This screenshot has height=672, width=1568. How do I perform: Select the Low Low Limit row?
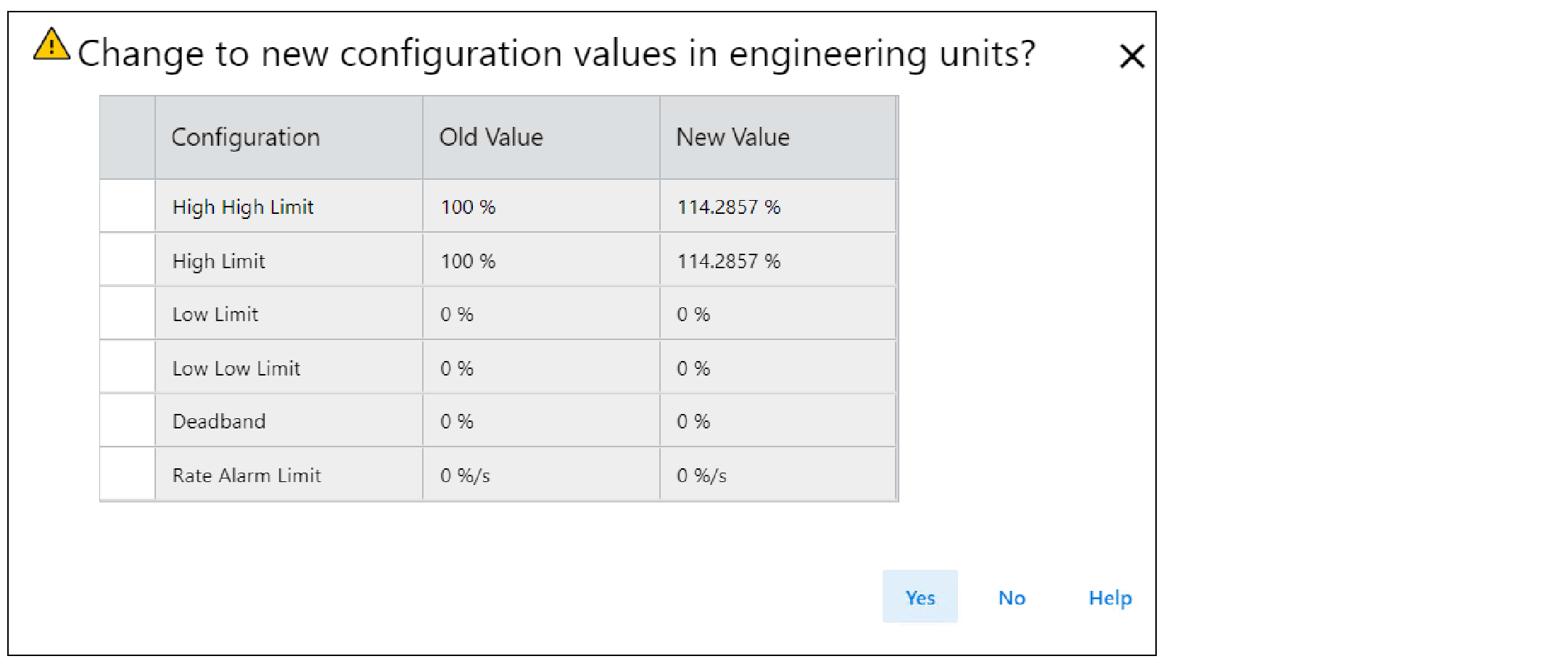pos(236,368)
